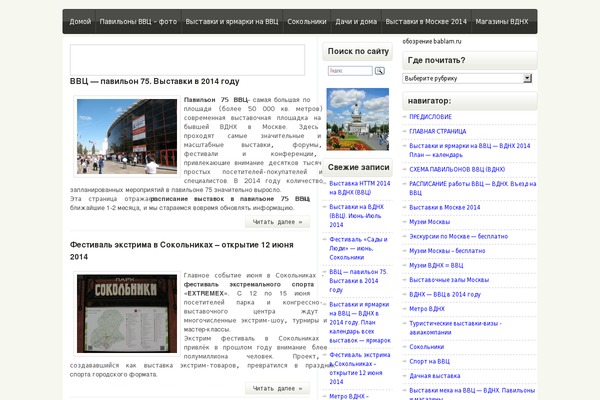Open 'Павильоны ВВЦ - фото' menu item

click(139, 21)
